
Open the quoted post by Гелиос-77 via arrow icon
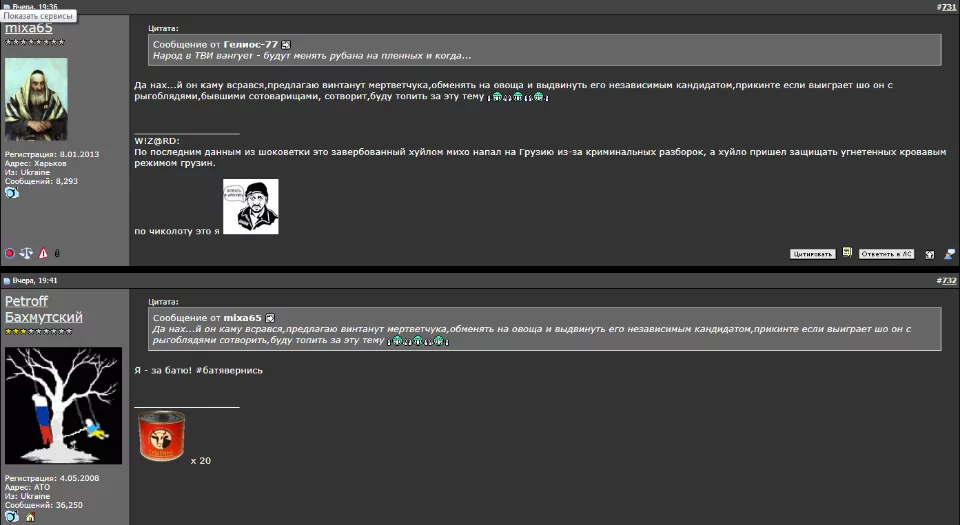(x=286, y=45)
